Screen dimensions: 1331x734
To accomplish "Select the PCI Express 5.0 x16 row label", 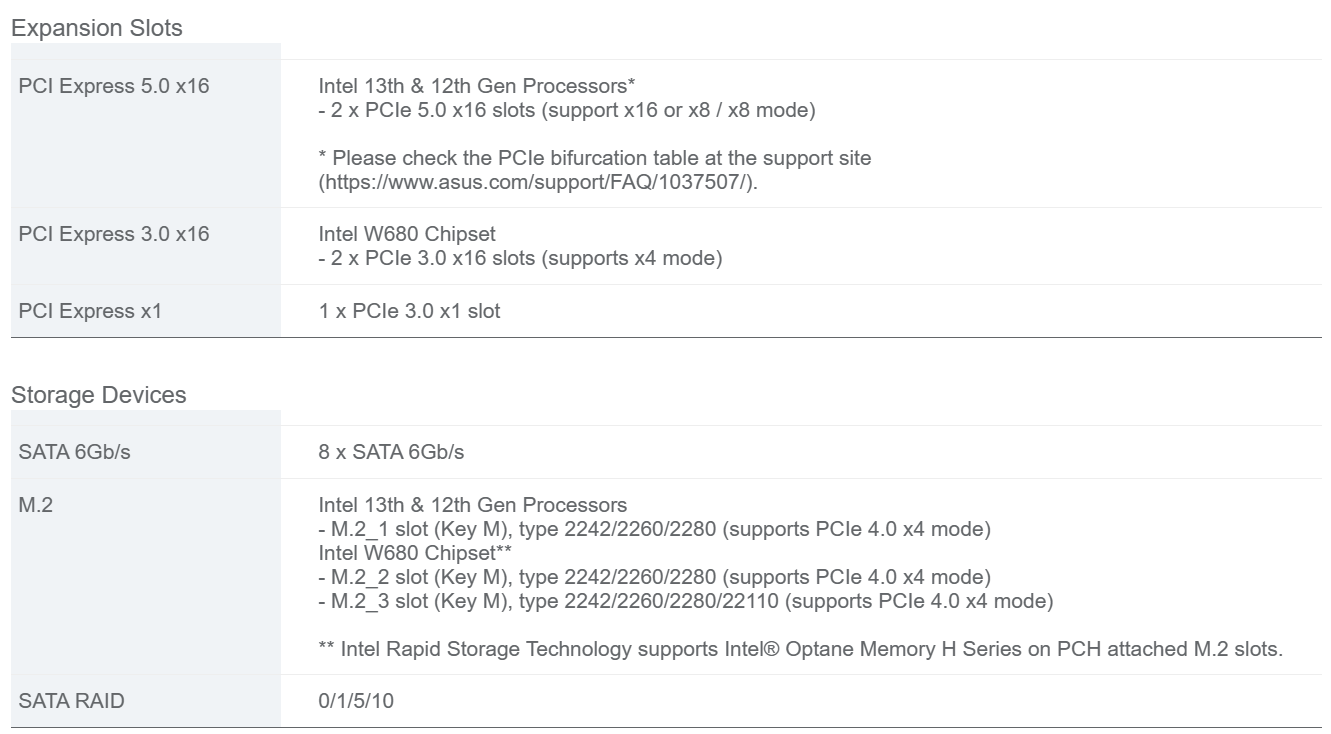I will 114,86.
